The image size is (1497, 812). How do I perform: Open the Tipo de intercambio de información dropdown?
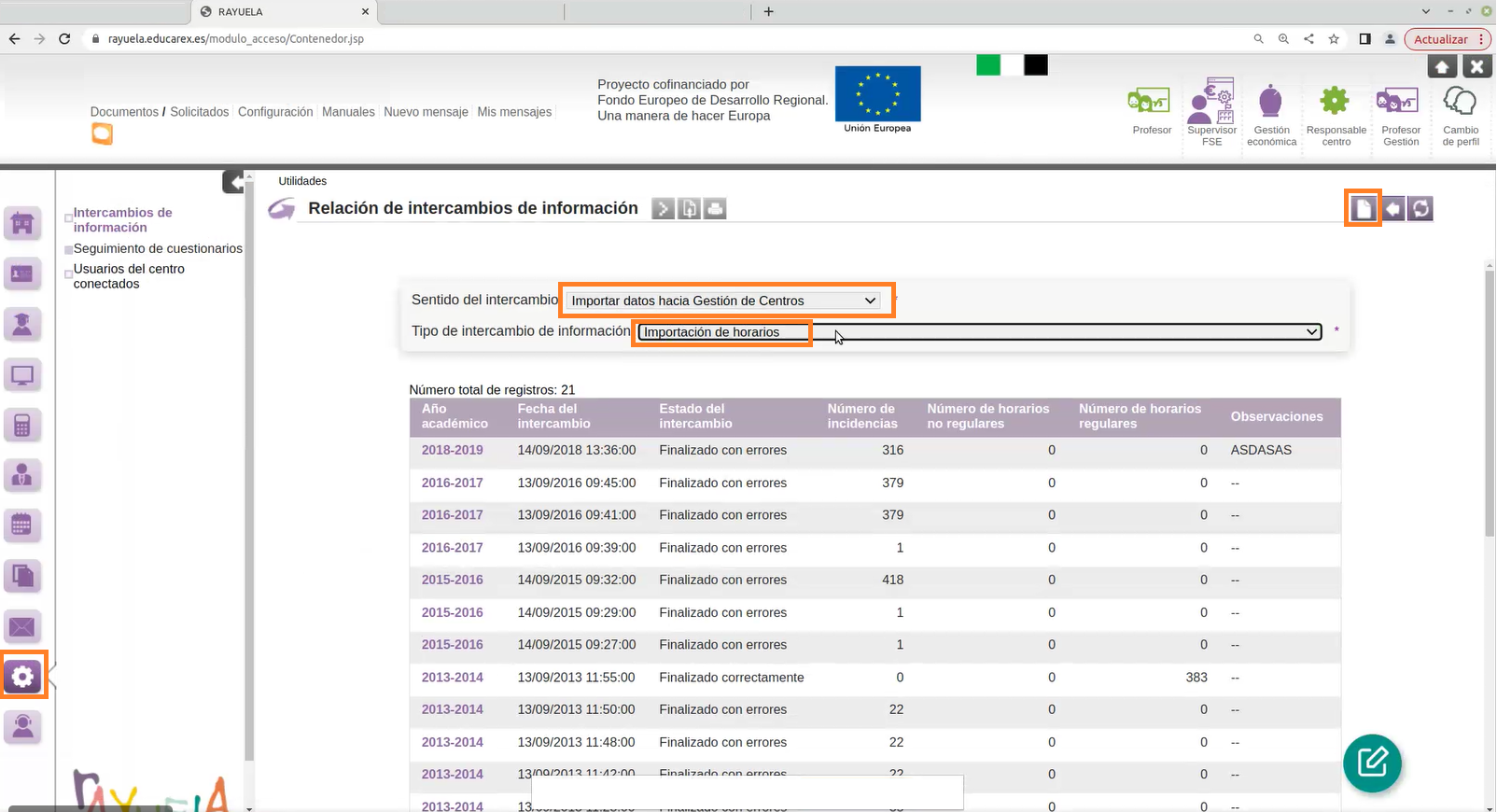tap(980, 332)
